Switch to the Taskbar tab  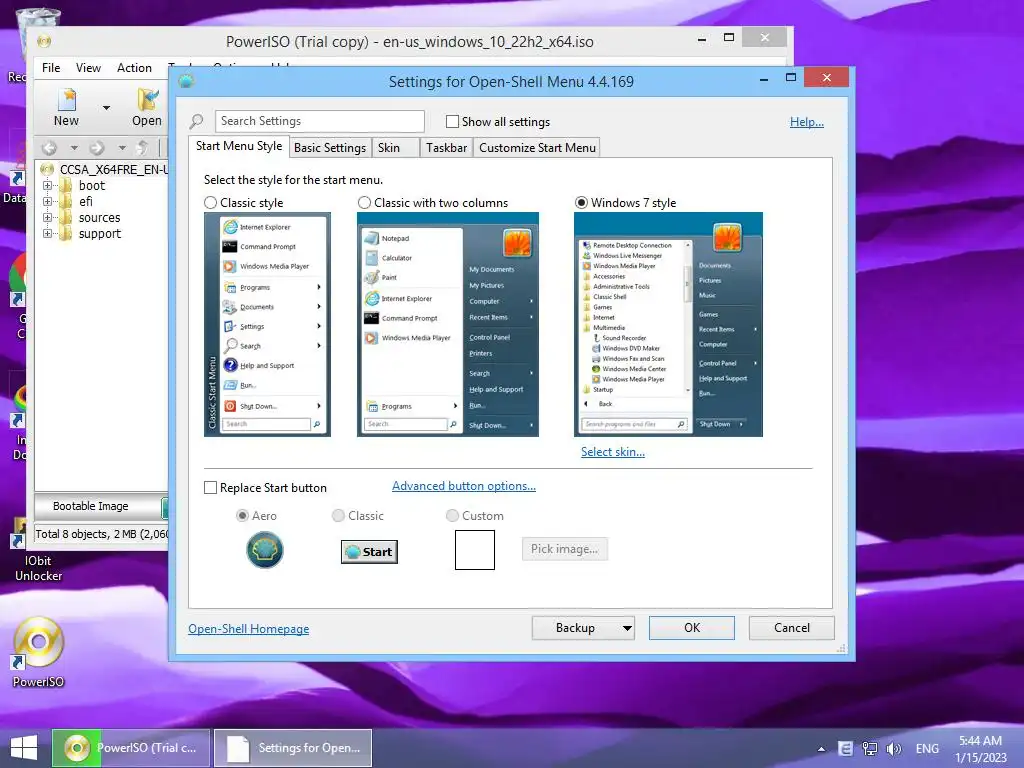click(447, 148)
